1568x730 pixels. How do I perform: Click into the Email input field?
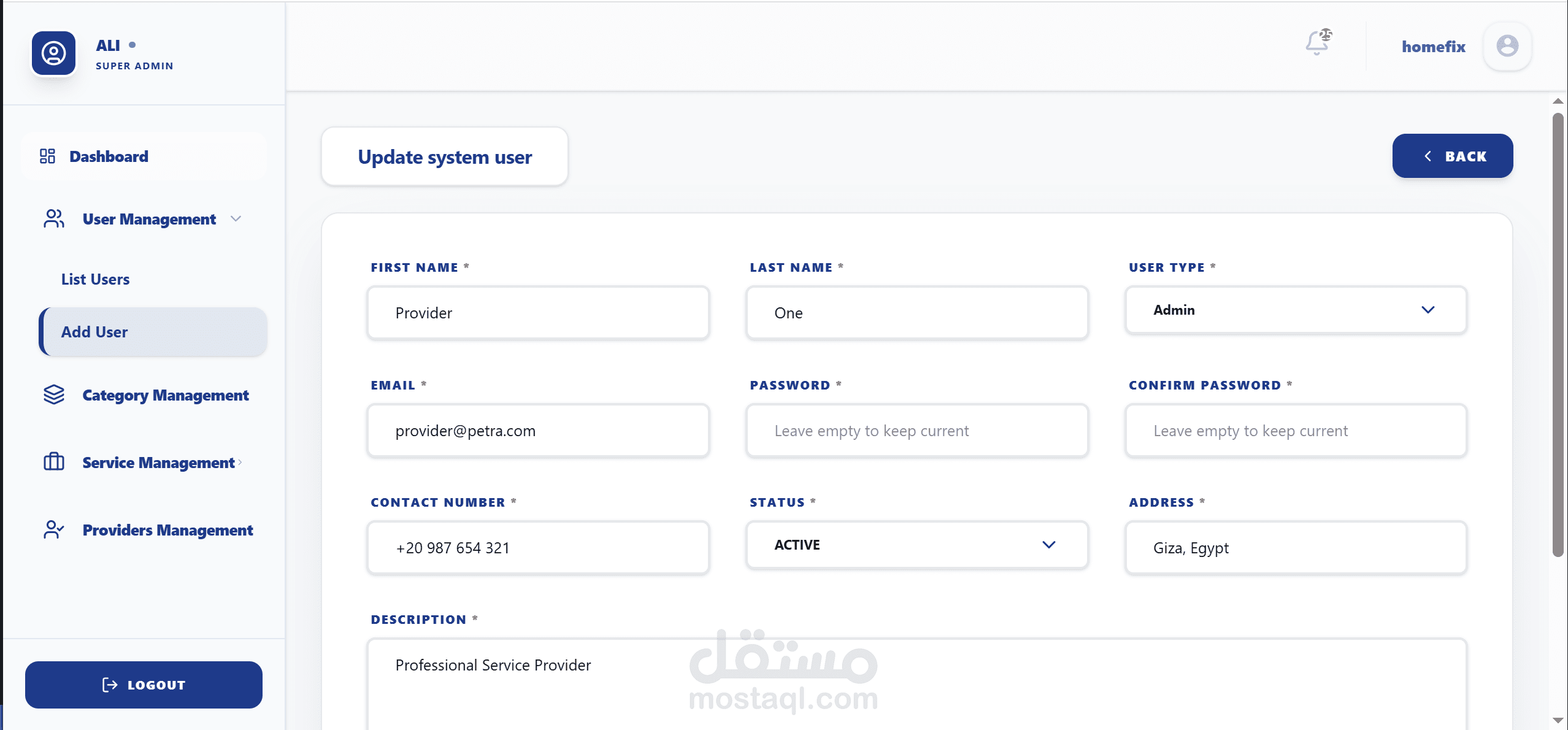click(x=538, y=431)
